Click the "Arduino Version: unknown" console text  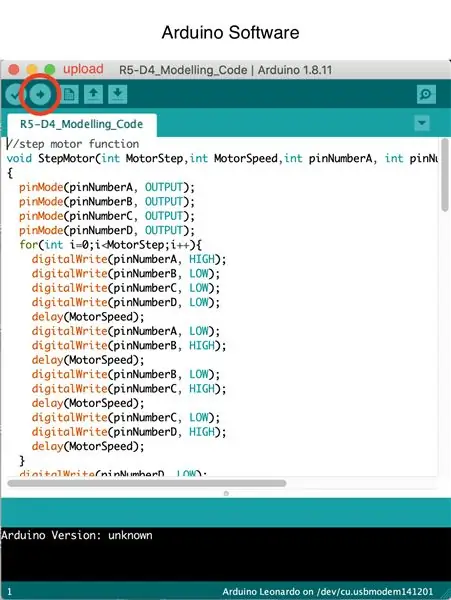coord(77,535)
